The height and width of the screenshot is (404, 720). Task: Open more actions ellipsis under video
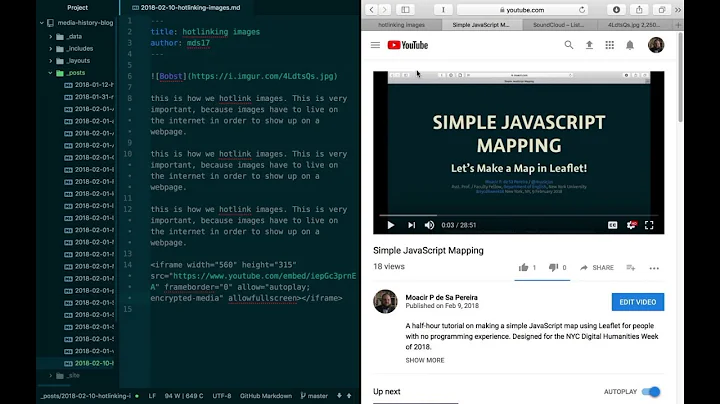[x=654, y=268]
